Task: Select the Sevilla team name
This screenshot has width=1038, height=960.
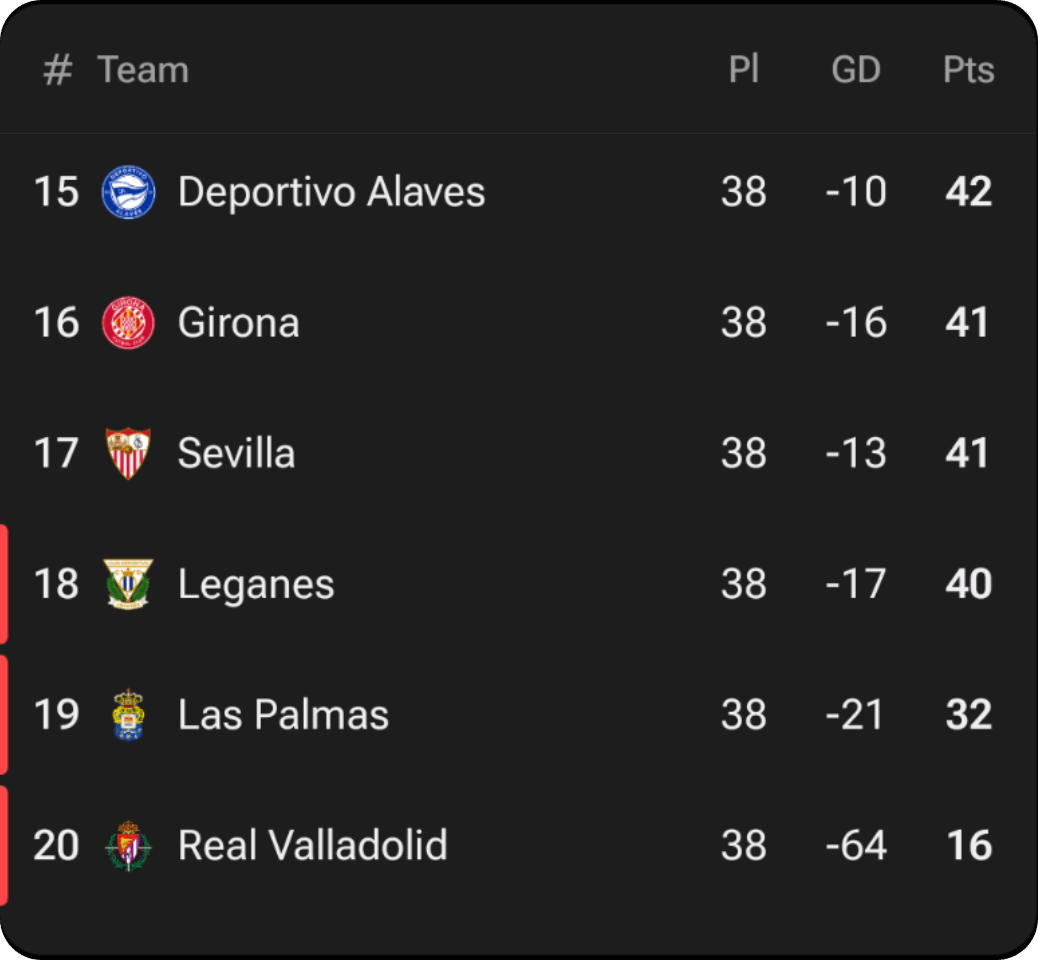Action: pos(236,453)
